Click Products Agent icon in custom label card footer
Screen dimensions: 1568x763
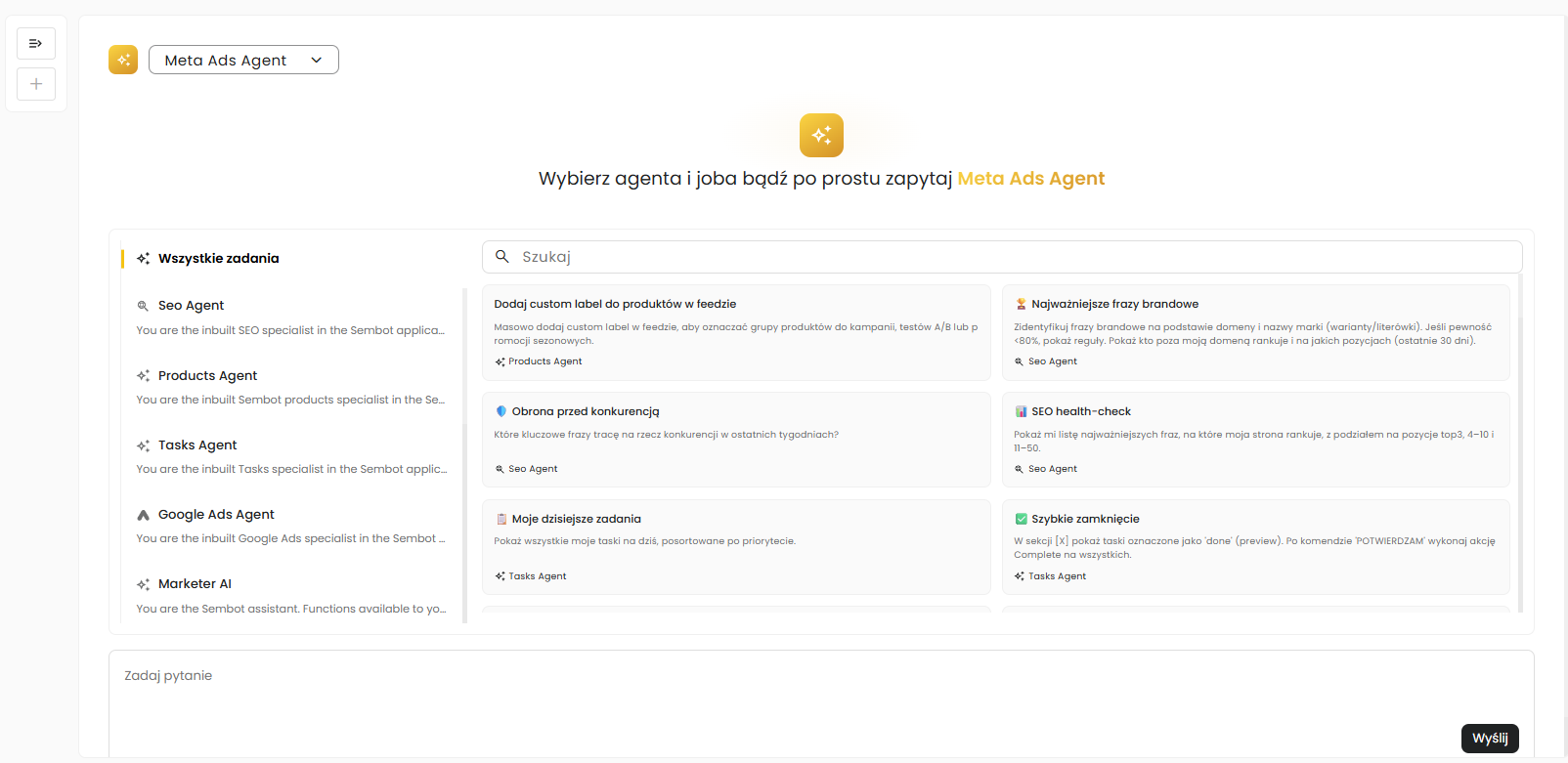click(x=500, y=361)
